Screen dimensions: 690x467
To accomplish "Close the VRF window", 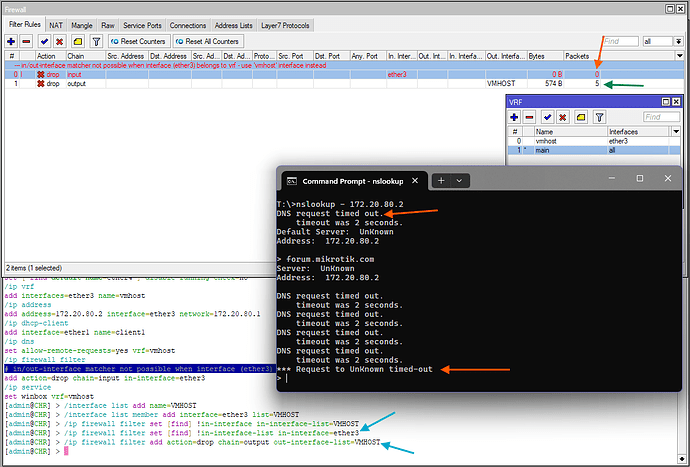I will [676, 102].
